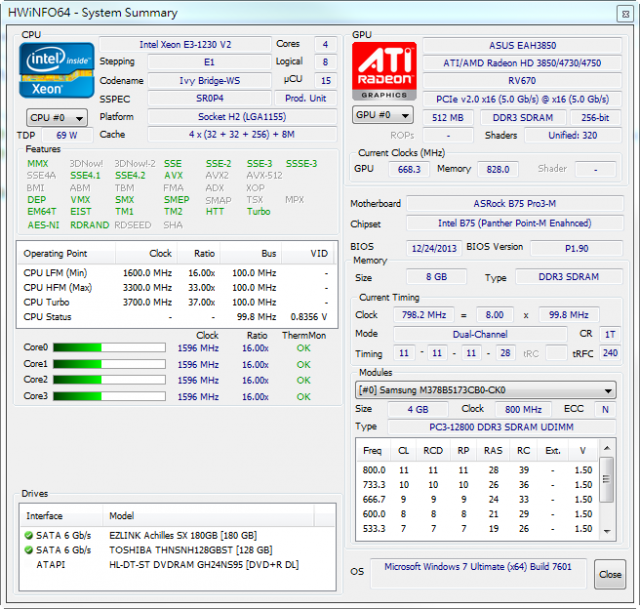The height and width of the screenshot is (609, 640).
Task: Select the Intel Xeon E3-1230 V2 name field
Action: point(185,44)
